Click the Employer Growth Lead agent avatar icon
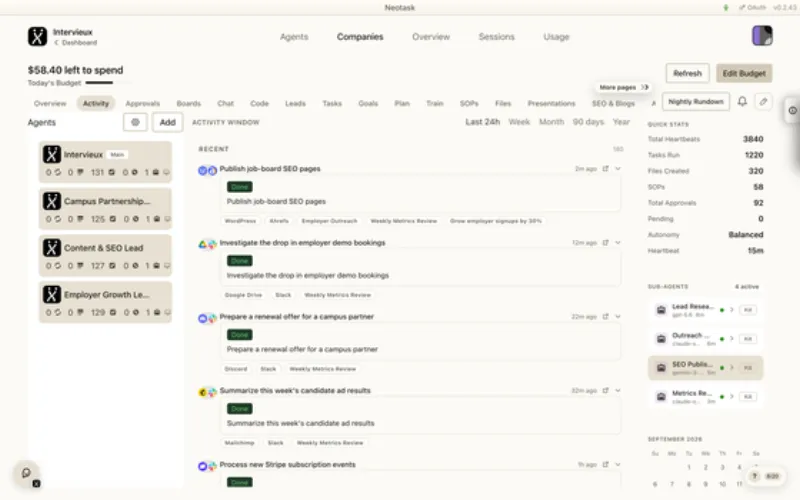Image resolution: width=800 pixels, height=500 pixels. (52, 294)
